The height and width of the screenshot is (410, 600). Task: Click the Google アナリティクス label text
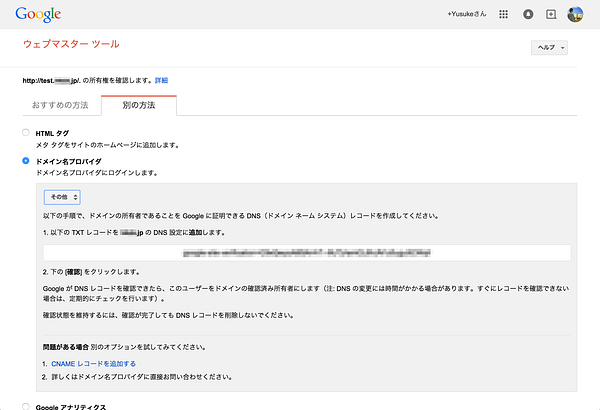(x=71, y=407)
